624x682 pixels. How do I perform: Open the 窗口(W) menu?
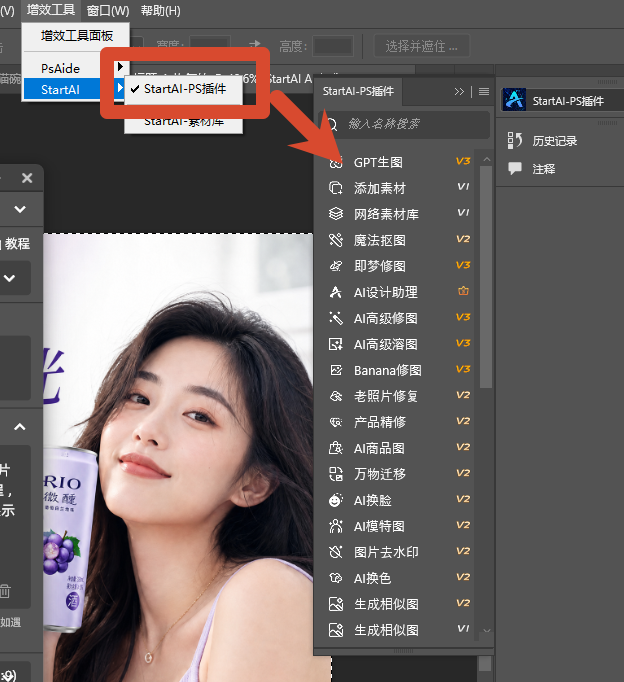[108, 10]
